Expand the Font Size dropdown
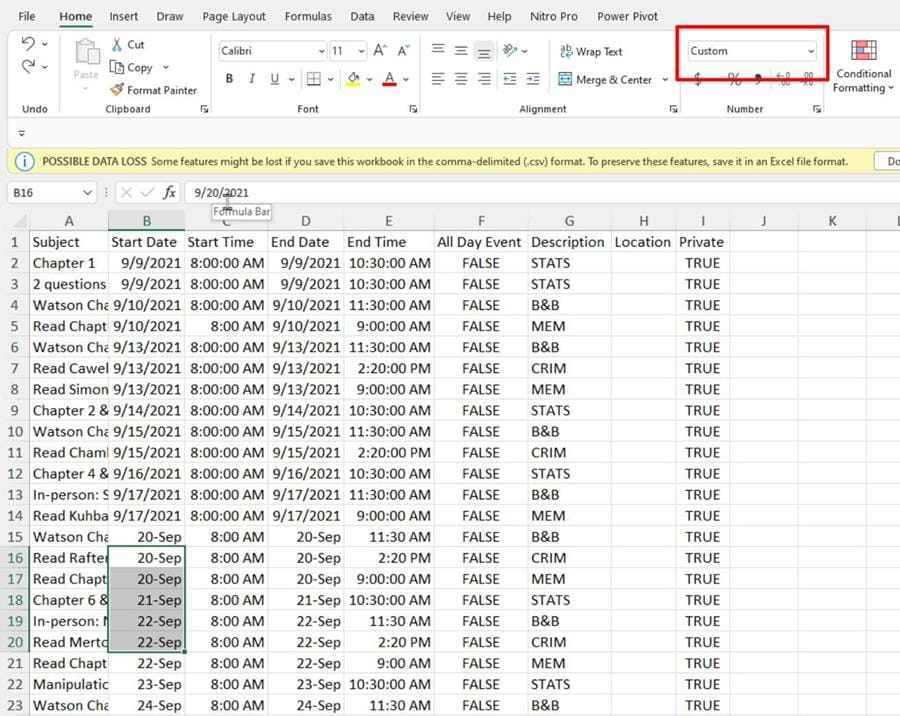The width and height of the screenshot is (900, 716). coord(361,50)
